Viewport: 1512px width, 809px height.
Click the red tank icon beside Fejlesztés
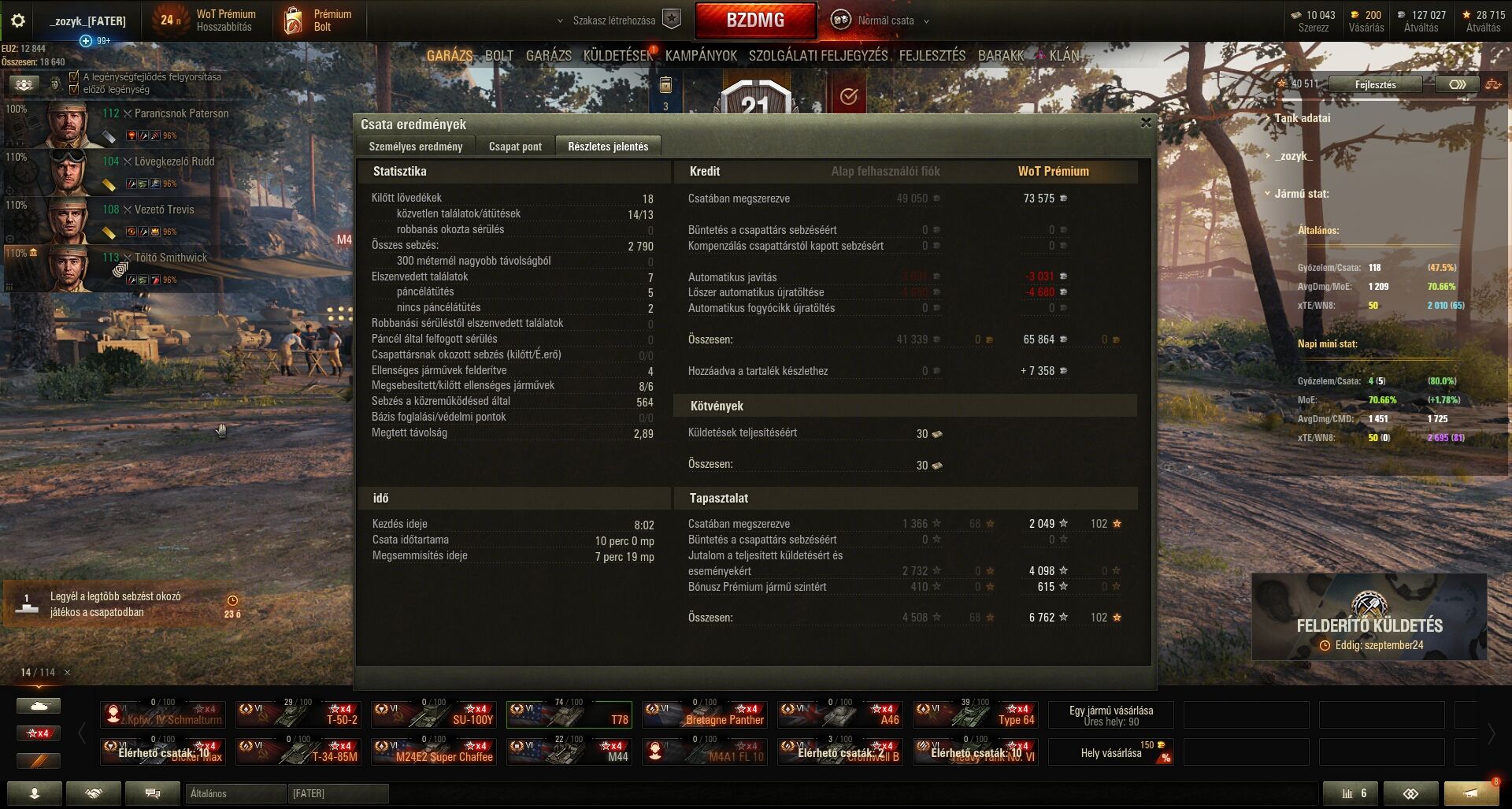1493,84
